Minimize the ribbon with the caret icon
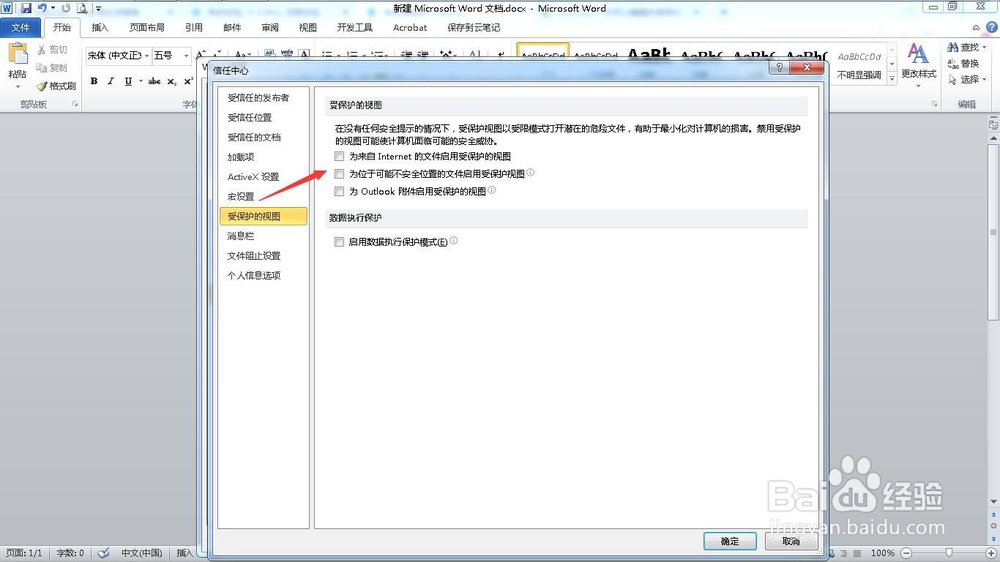This screenshot has height=562, width=1000. (x=976, y=27)
